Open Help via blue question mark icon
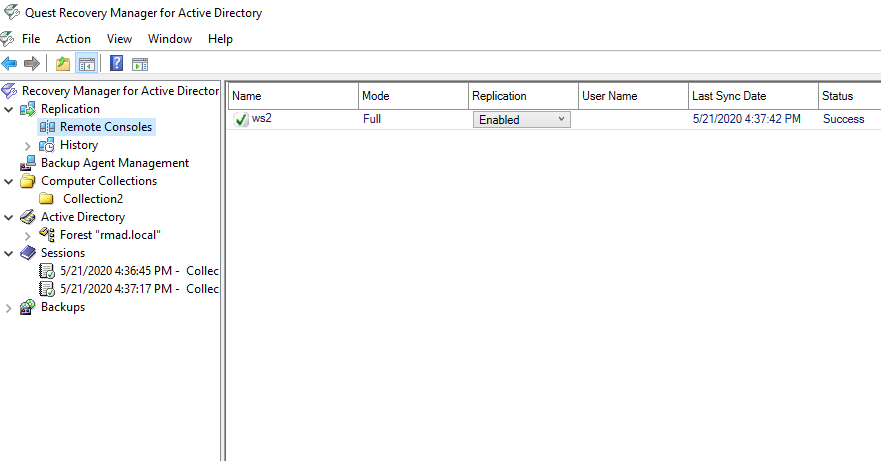This screenshot has width=881, height=461. pyautogui.click(x=116, y=63)
